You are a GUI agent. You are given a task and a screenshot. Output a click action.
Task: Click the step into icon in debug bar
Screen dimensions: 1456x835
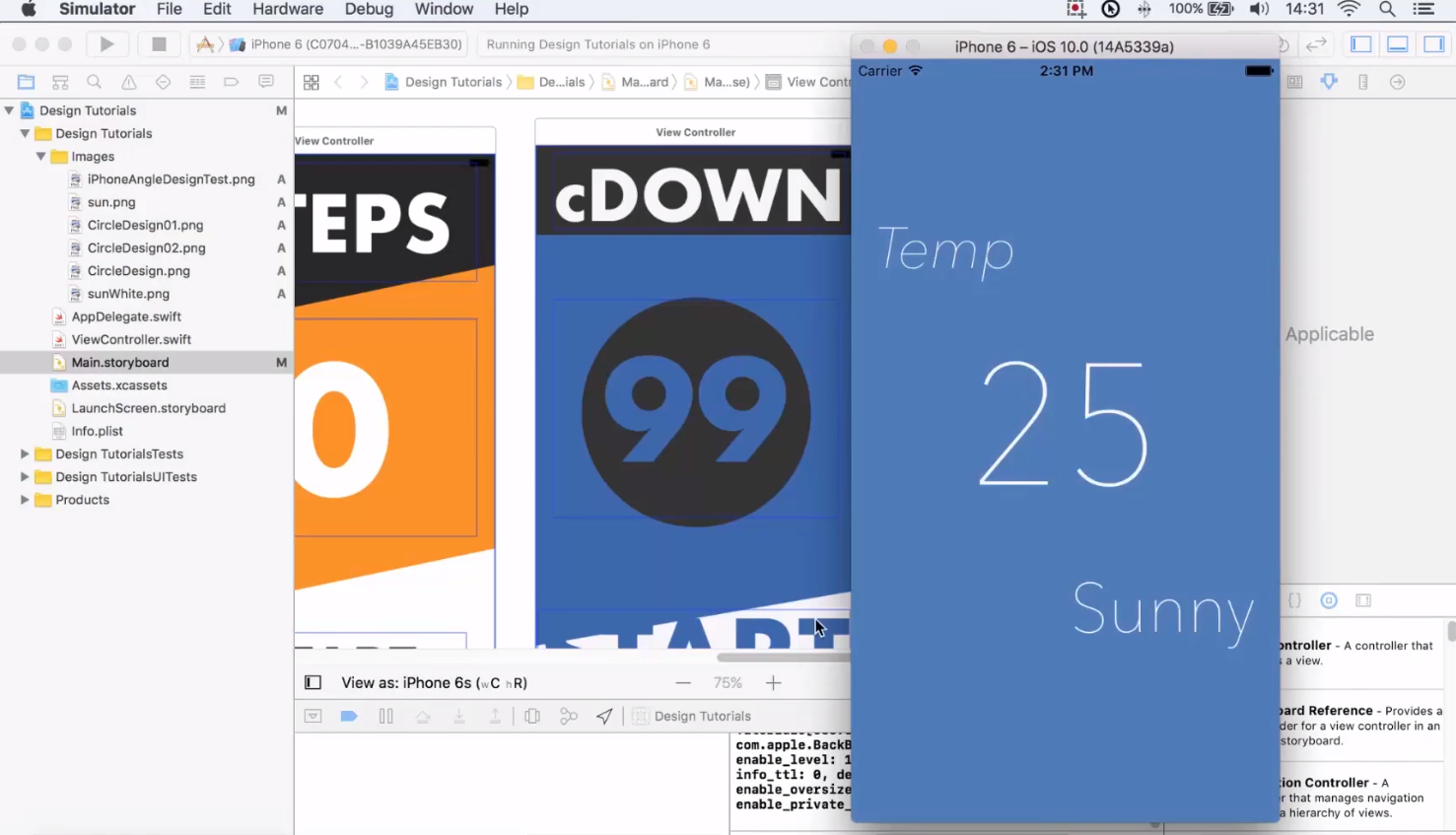click(x=459, y=716)
